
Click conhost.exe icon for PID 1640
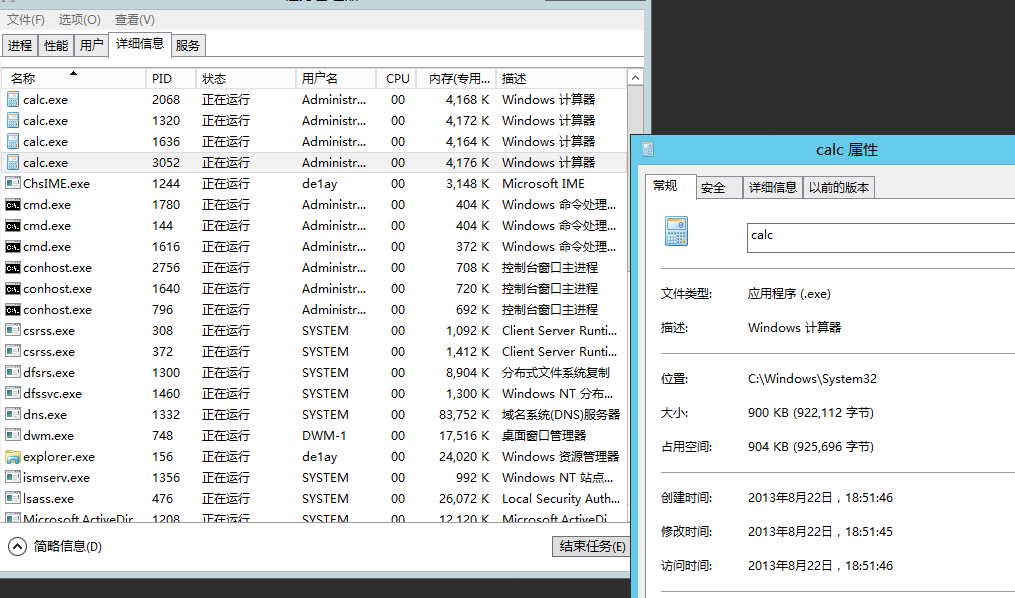pyautogui.click(x=12, y=289)
